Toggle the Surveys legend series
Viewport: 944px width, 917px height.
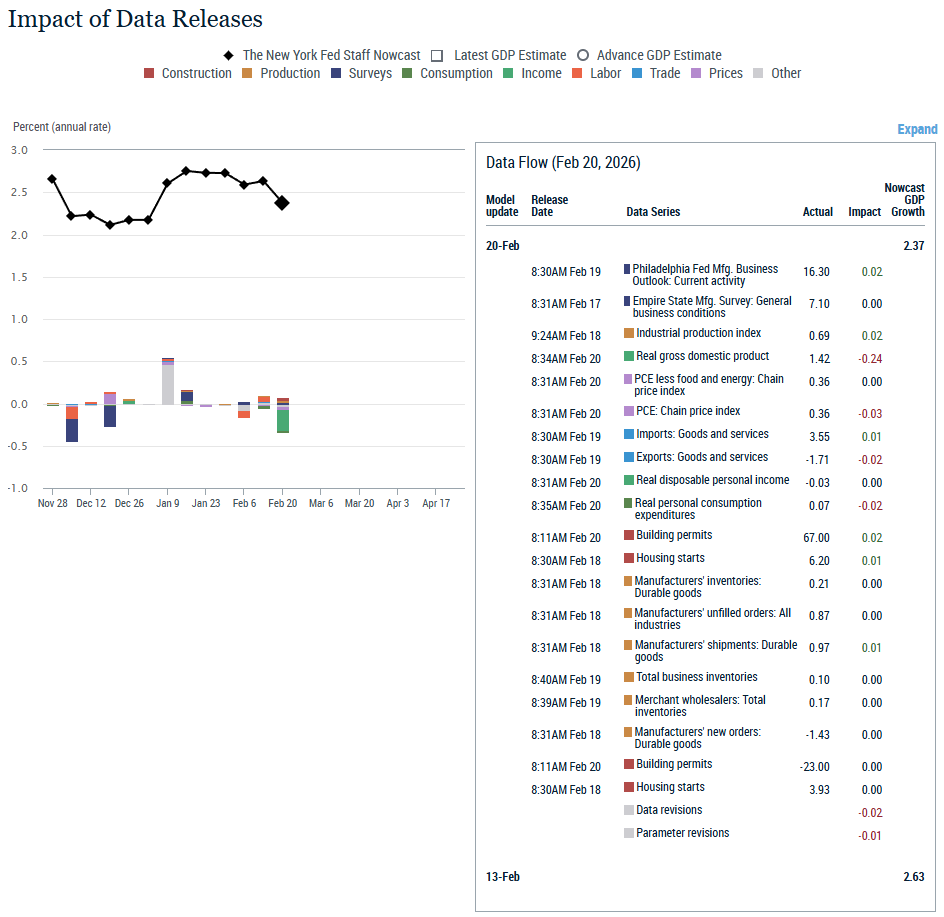tap(361, 73)
